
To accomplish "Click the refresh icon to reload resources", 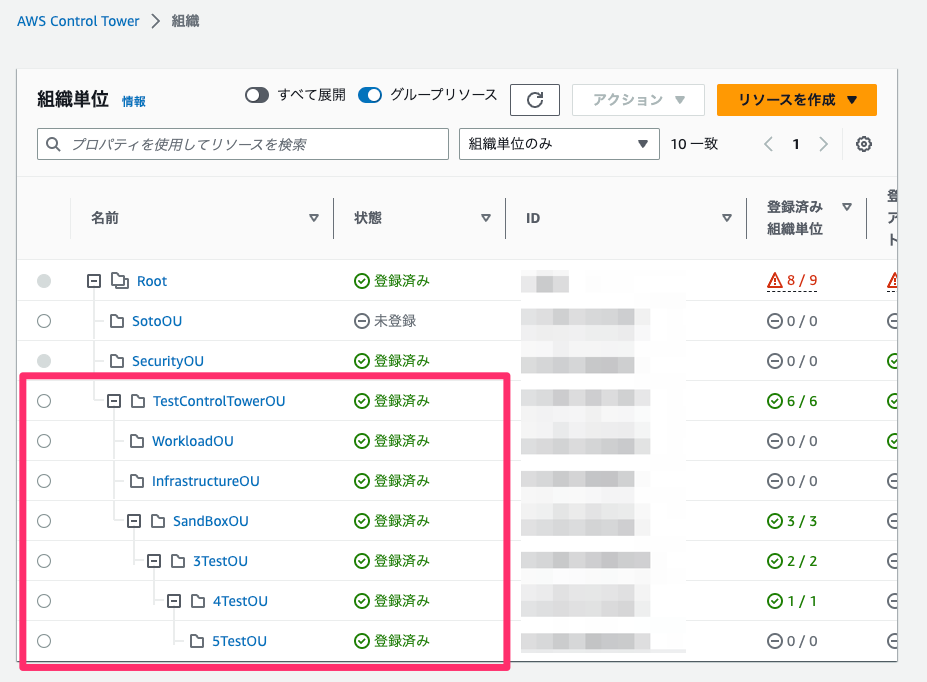I will pos(534,99).
